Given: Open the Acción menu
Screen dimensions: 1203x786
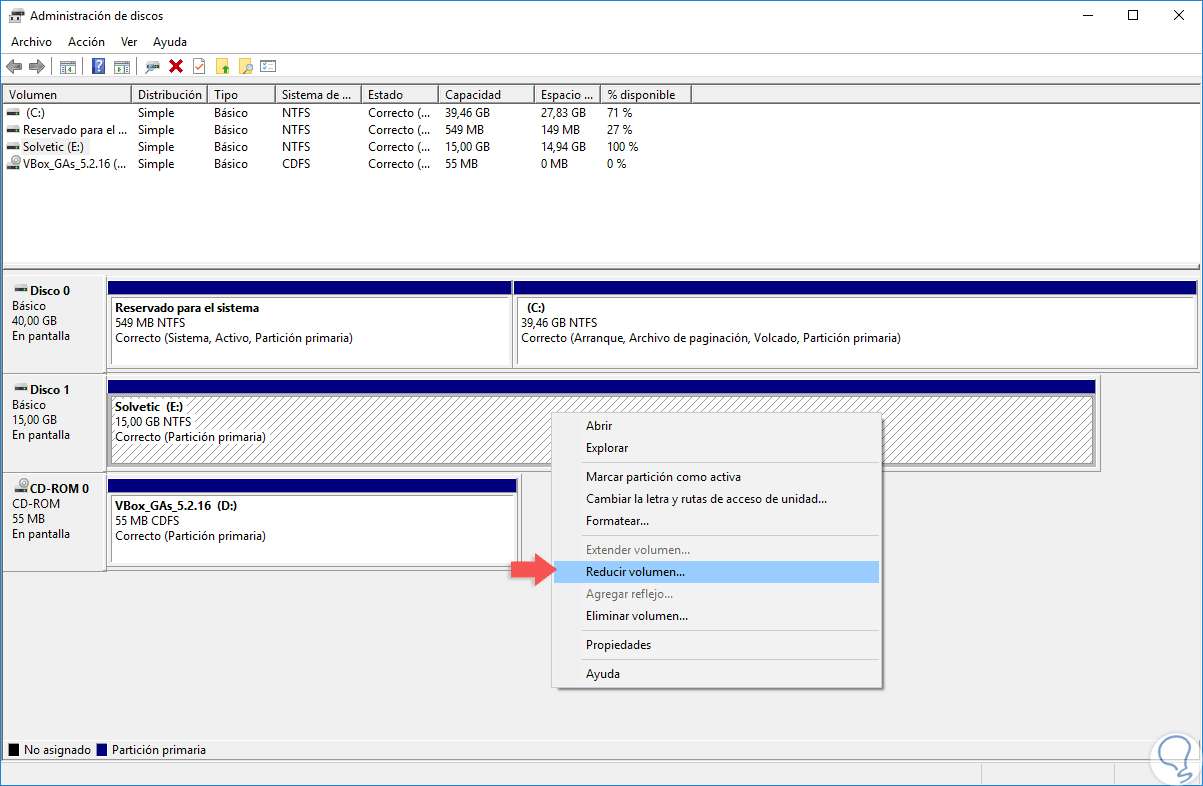Looking at the screenshot, I should click(86, 42).
